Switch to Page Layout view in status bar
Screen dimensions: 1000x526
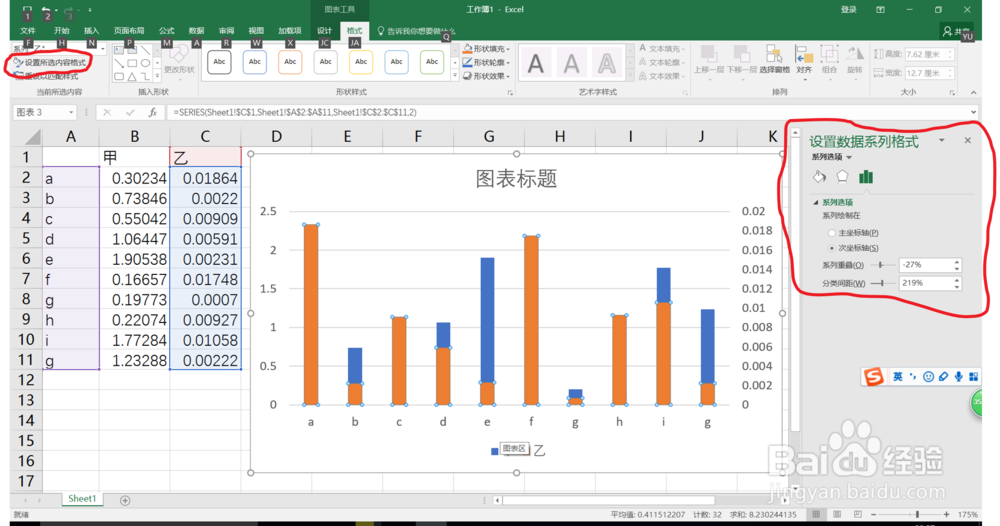(837, 514)
